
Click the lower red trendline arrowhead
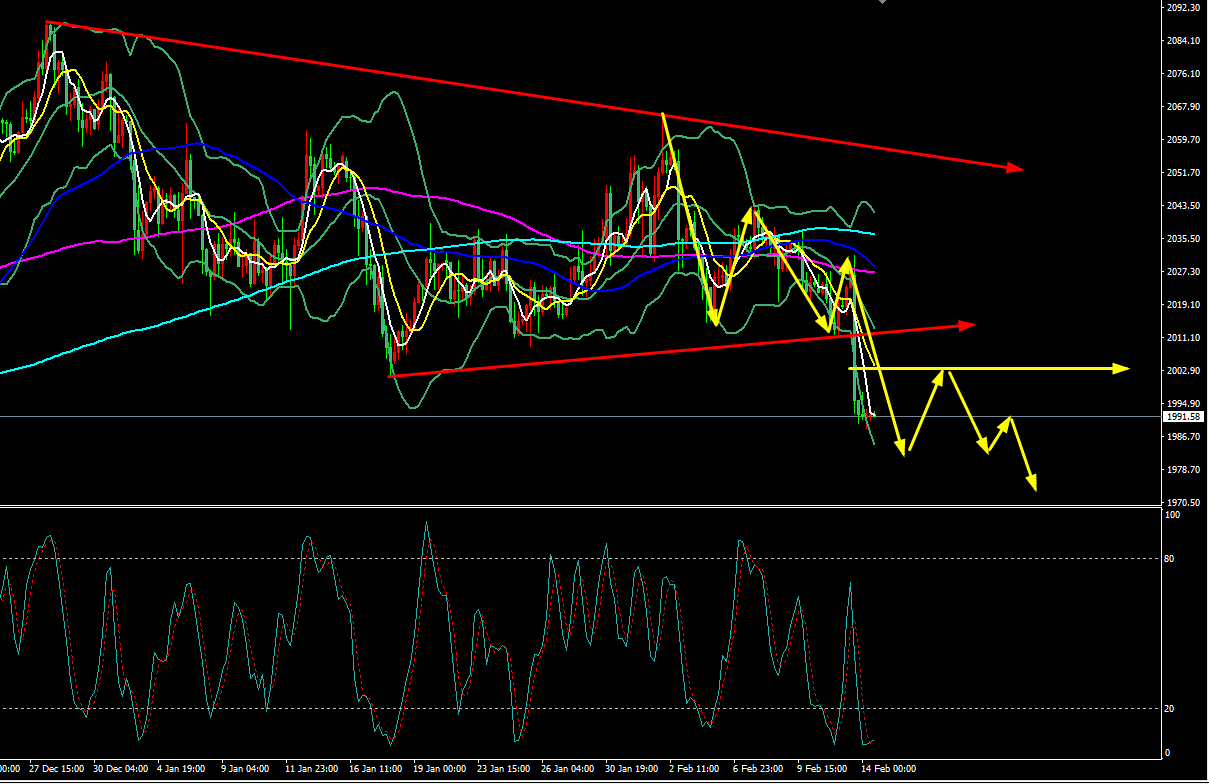point(966,325)
